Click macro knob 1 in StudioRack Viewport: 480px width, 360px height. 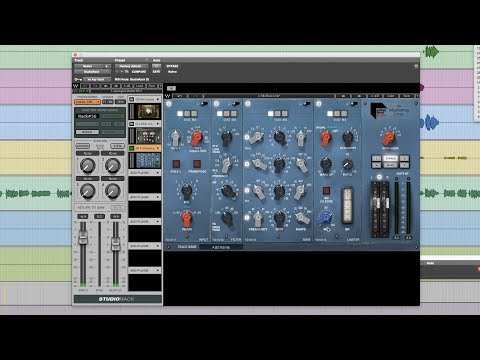tap(87, 166)
